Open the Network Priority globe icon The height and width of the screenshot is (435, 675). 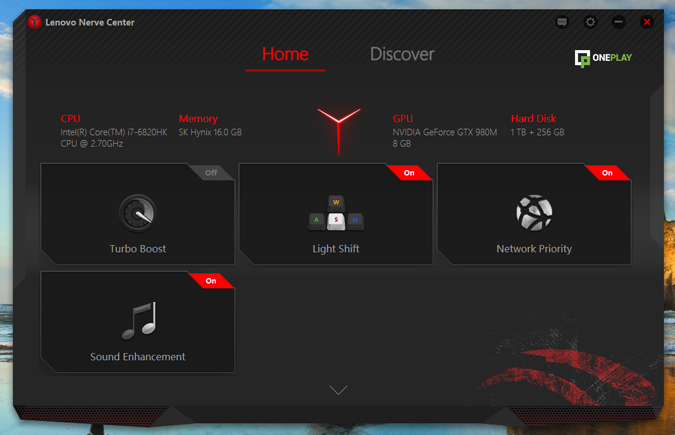click(534, 213)
